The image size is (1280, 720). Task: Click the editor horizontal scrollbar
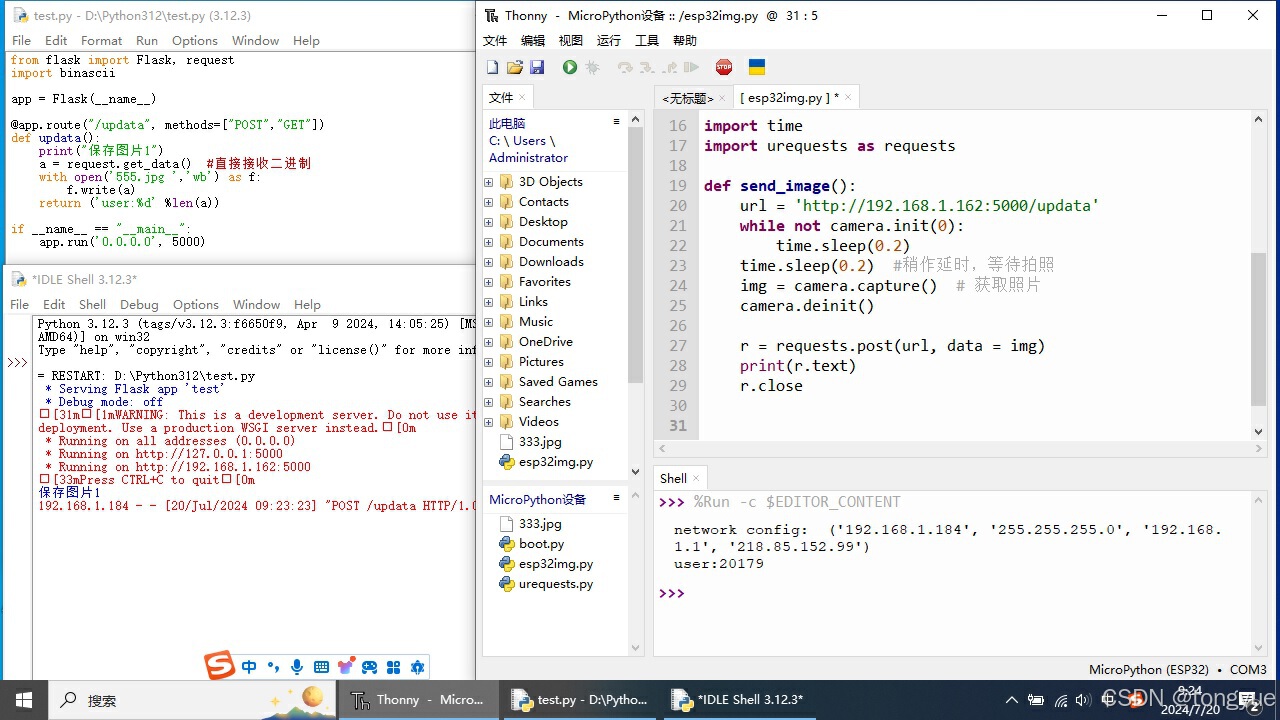click(960, 450)
